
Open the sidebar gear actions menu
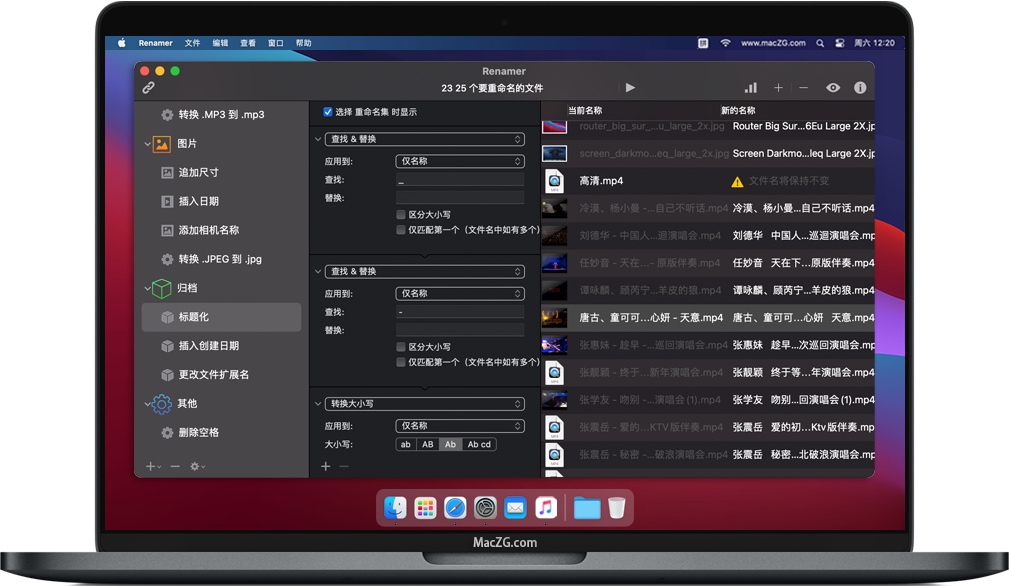click(198, 466)
